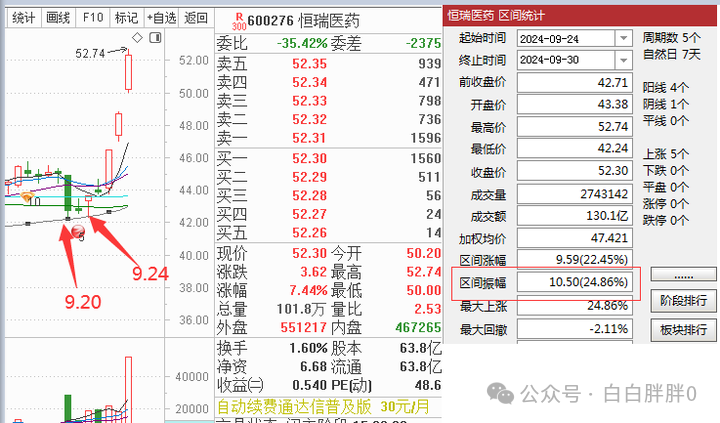Click the 最大回撤 value -2.11%
This screenshot has width=720, height=423.
coord(574,329)
